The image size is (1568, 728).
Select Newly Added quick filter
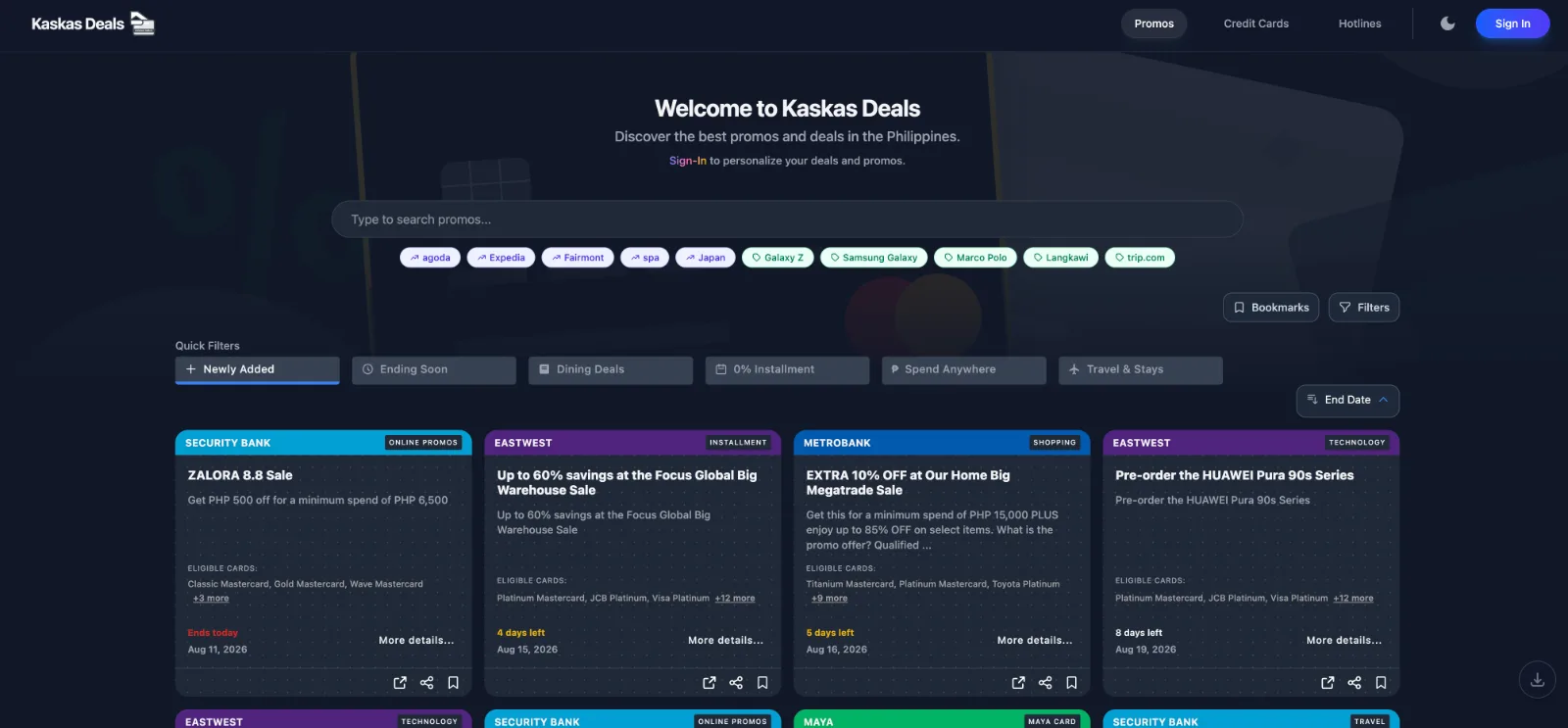[x=258, y=369]
